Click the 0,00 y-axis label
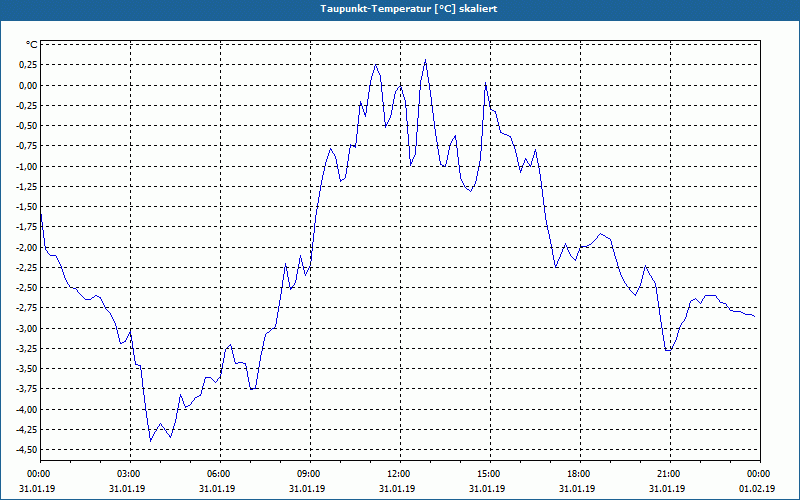800x500 pixels. tap(29, 85)
